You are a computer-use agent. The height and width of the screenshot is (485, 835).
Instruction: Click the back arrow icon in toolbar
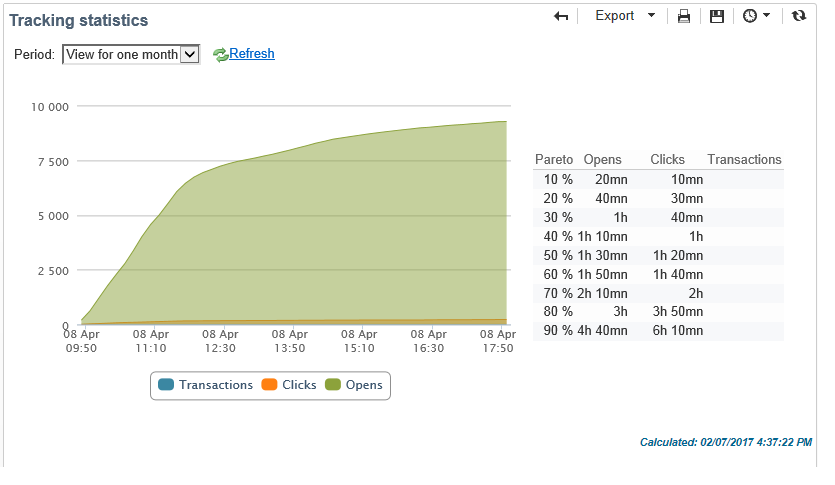561,17
